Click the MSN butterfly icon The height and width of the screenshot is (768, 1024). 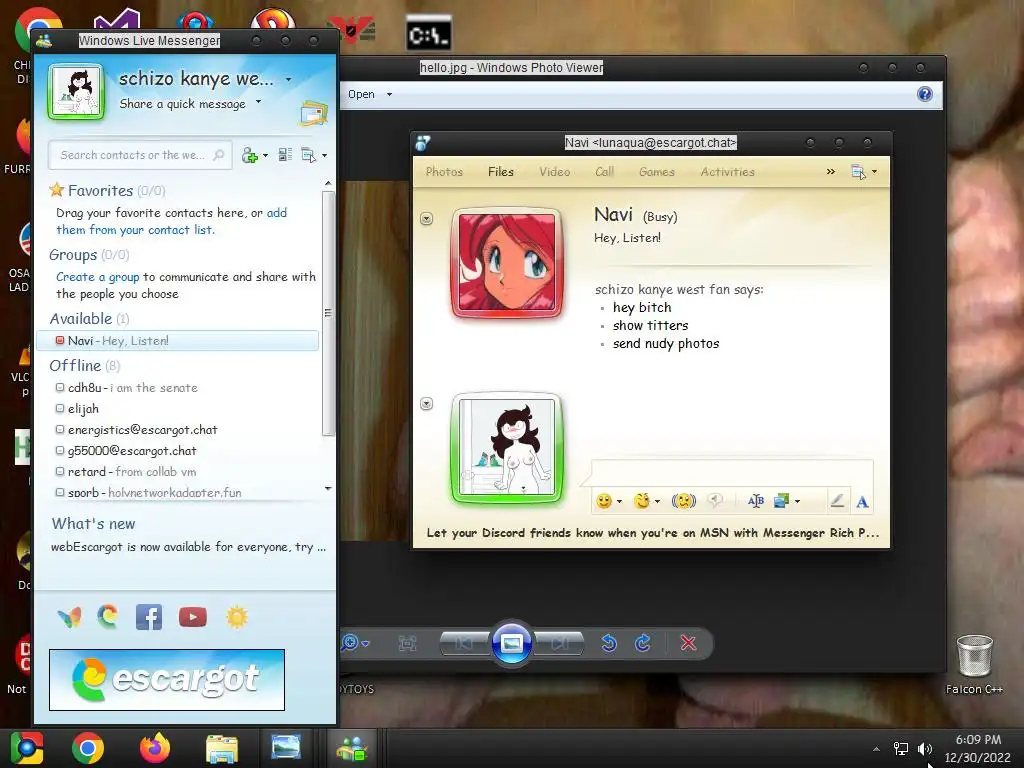click(69, 617)
